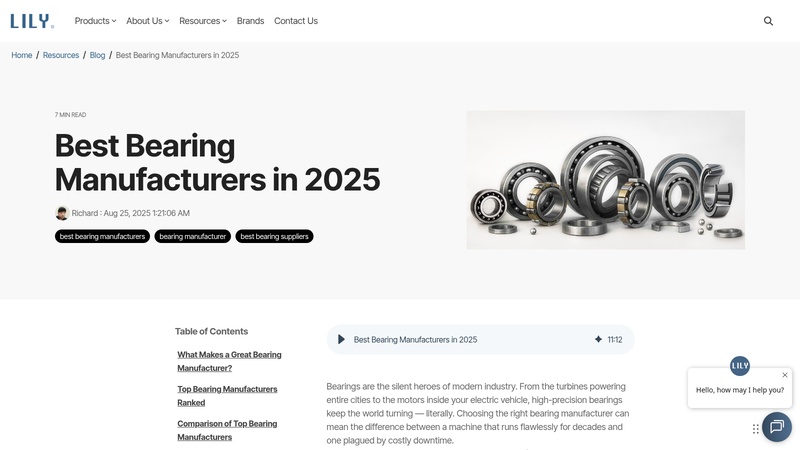Open the search magnifier icon
Screen dimensions: 800x450
(x=768, y=21)
